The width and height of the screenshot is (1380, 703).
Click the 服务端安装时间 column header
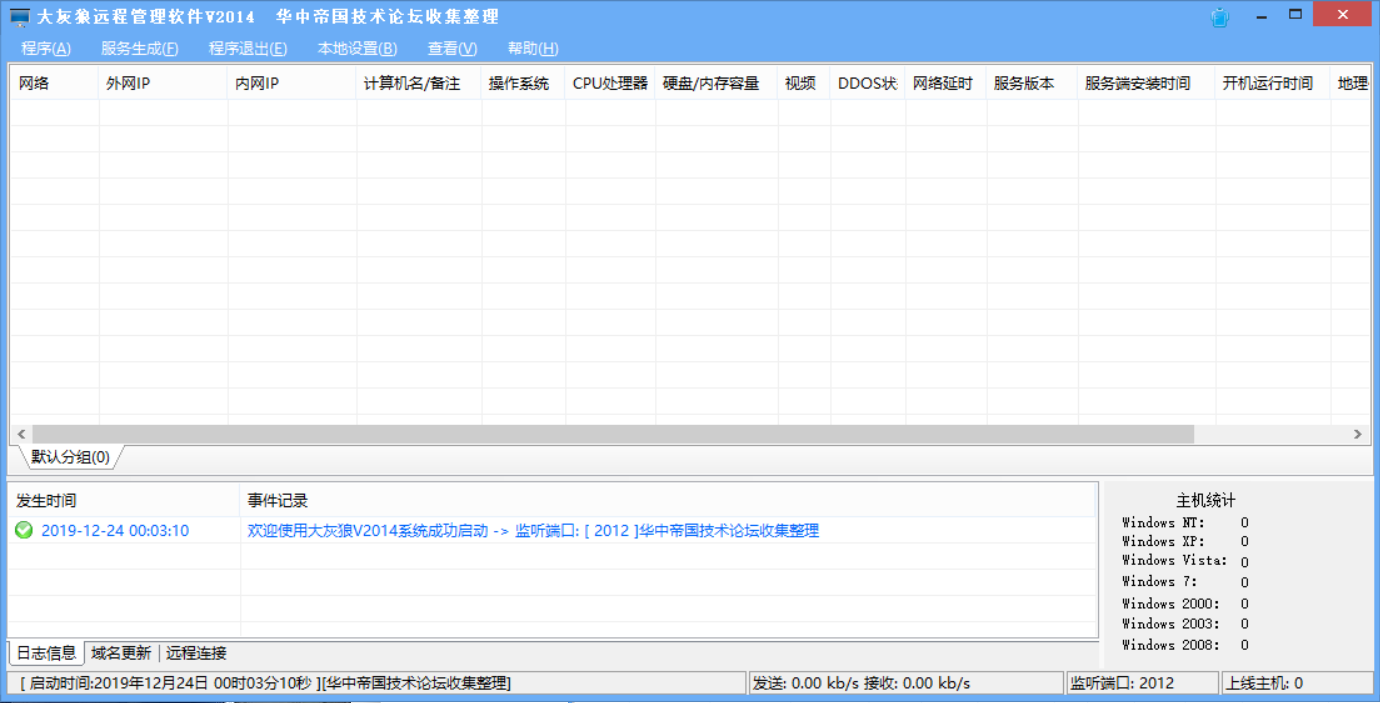click(1146, 83)
